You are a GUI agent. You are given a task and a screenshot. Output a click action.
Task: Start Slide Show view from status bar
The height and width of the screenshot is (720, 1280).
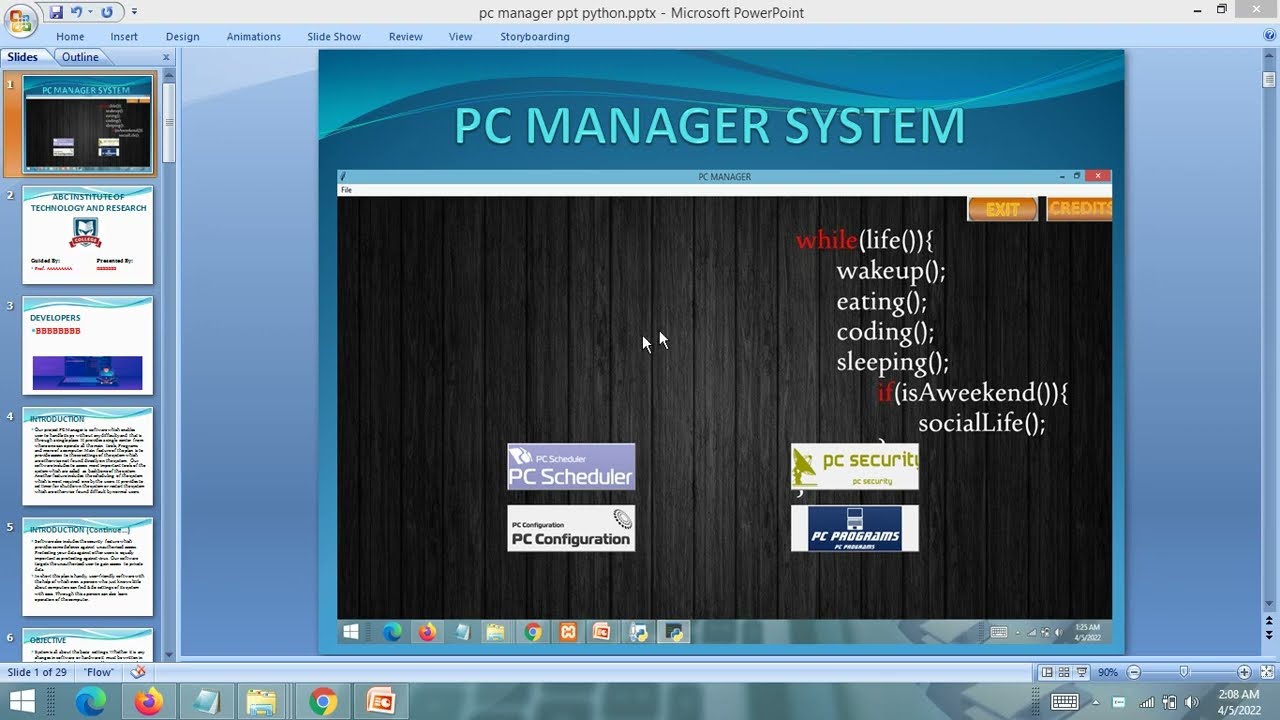tap(1083, 672)
